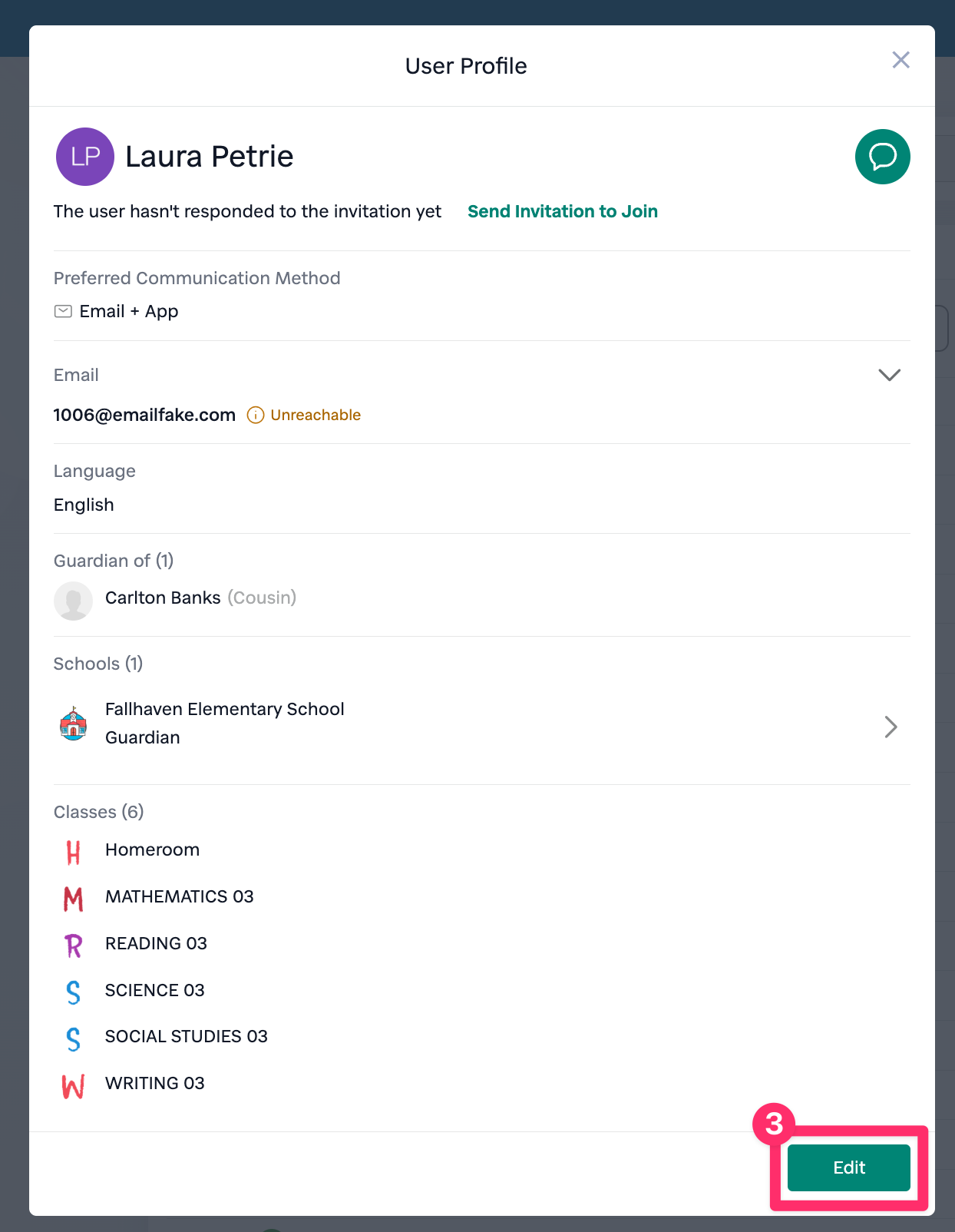Click the red H Homeroom icon
The width and height of the screenshot is (955, 1232).
74,852
